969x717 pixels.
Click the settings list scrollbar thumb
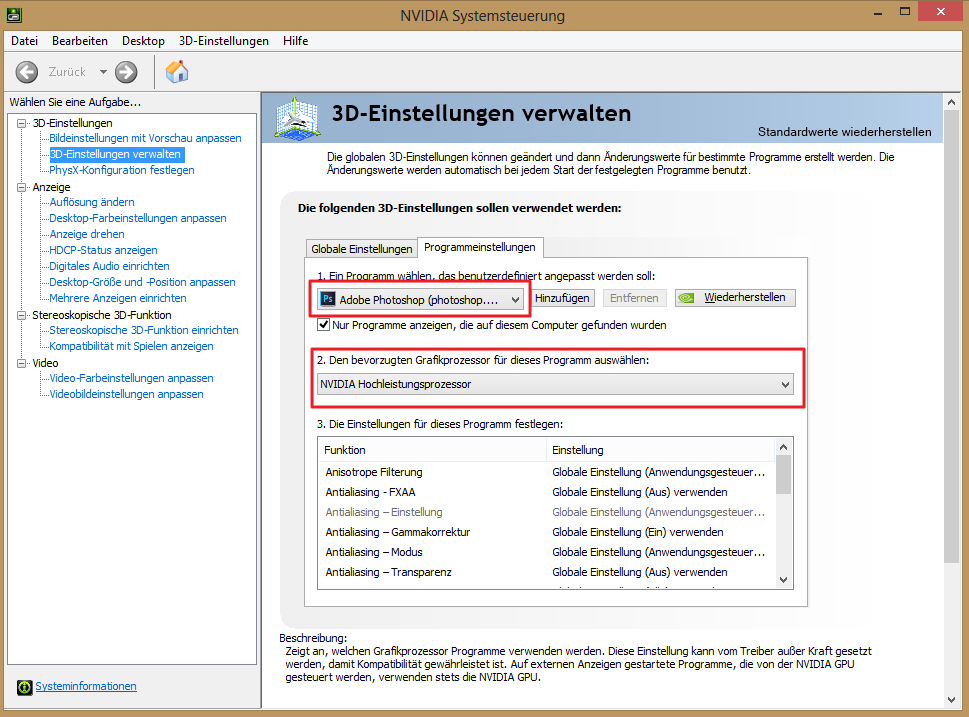point(784,475)
